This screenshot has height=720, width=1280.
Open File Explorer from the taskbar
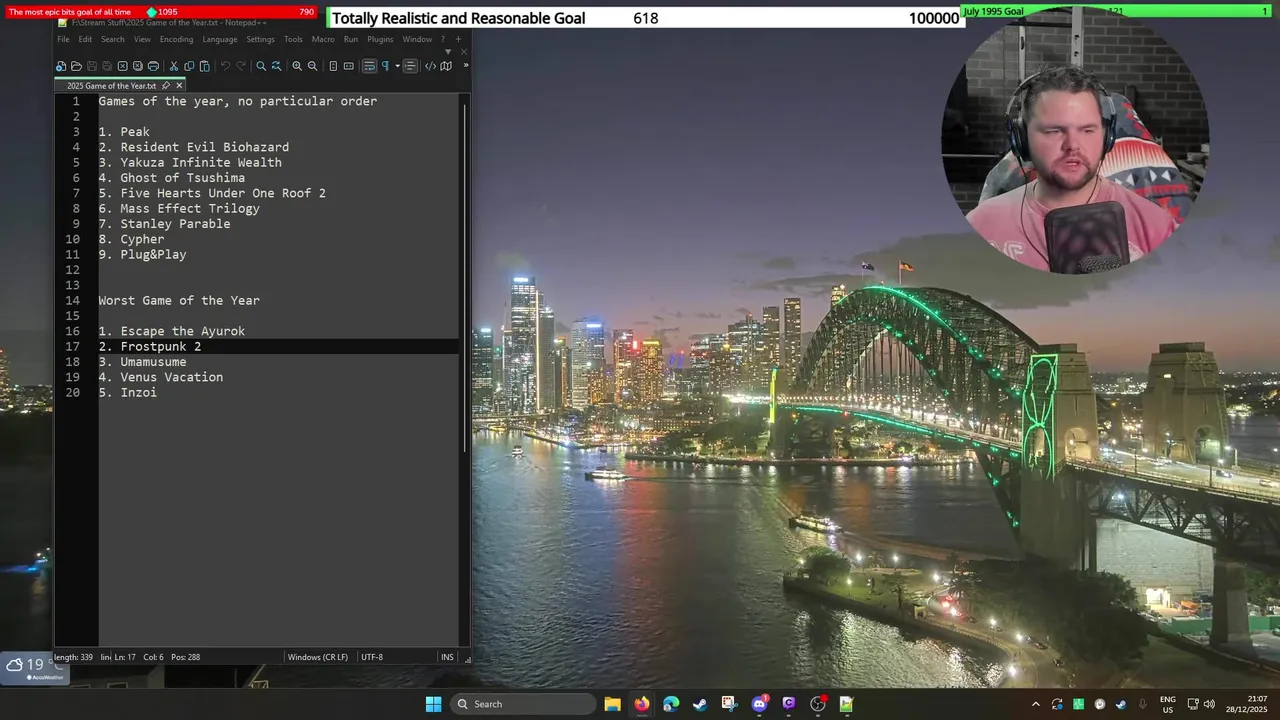[x=612, y=704]
